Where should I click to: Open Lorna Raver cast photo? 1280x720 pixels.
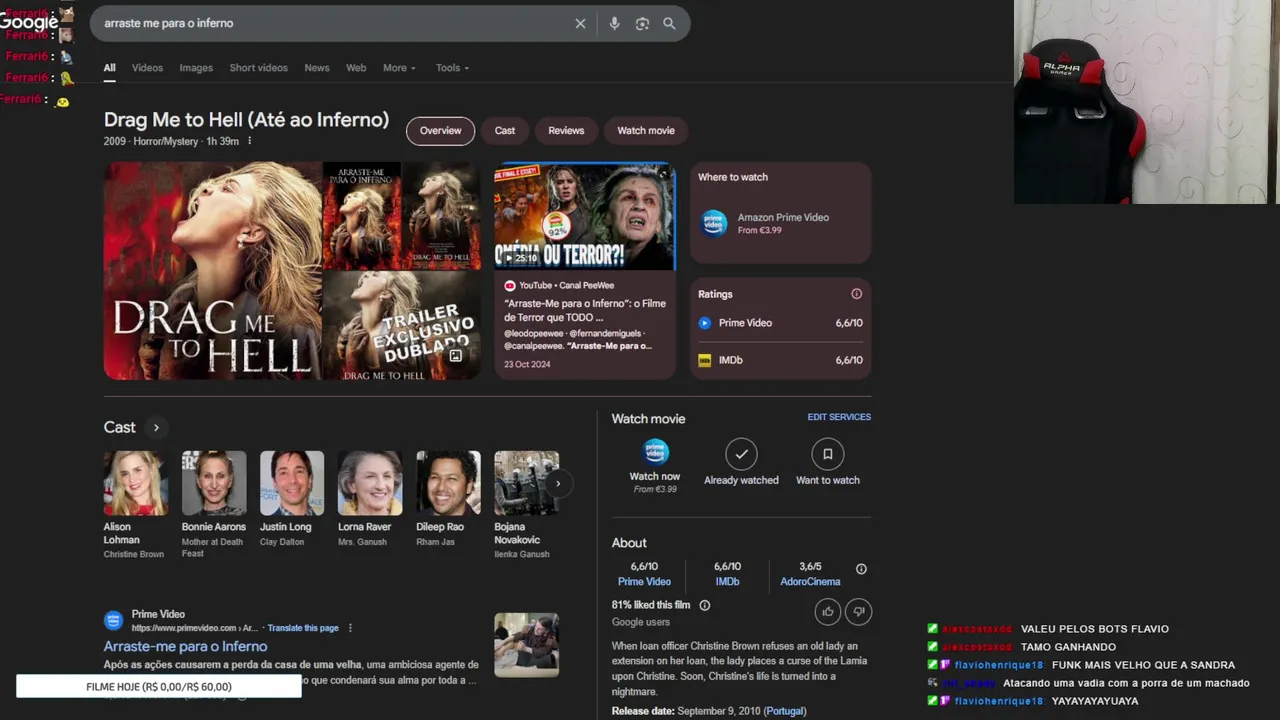370,483
